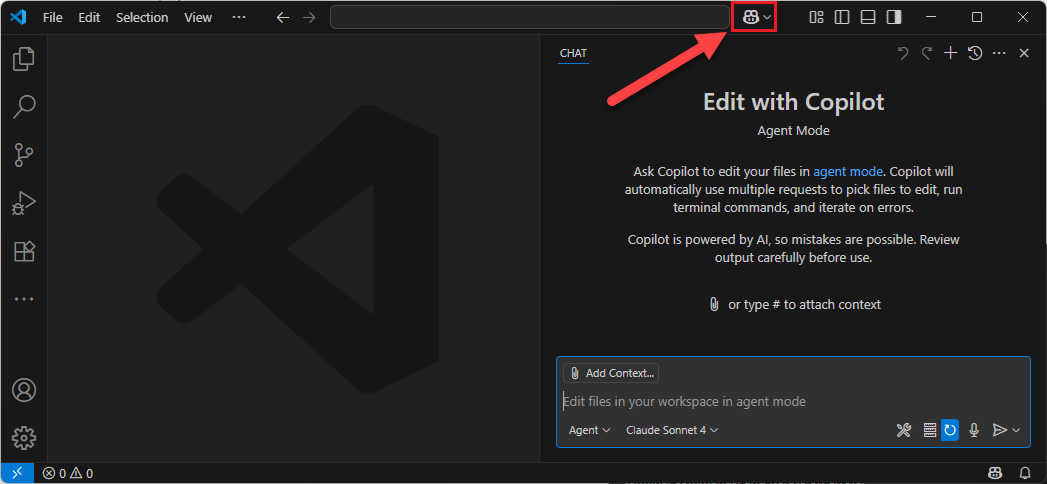The width and height of the screenshot is (1047, 484).
Task: Start voice chat with microphone icon
Action: point(973,430)
